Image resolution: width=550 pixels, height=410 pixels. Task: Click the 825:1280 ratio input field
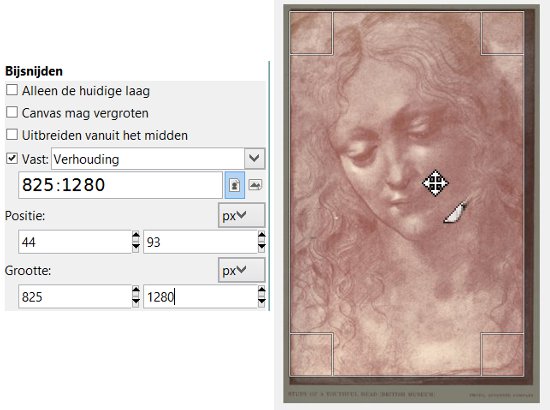[x=120, y=185]
